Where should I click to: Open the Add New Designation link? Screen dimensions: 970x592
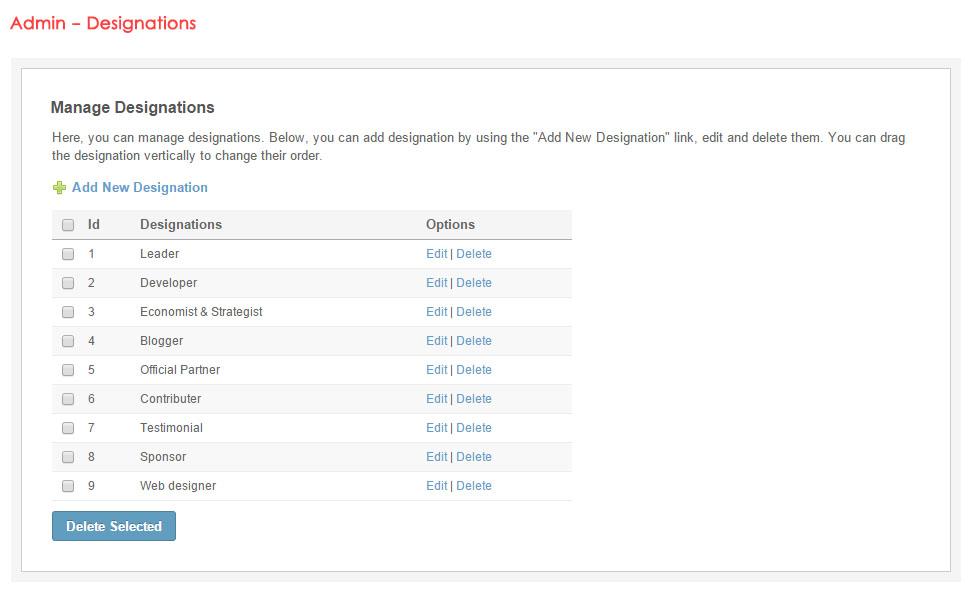pos(139,188)
